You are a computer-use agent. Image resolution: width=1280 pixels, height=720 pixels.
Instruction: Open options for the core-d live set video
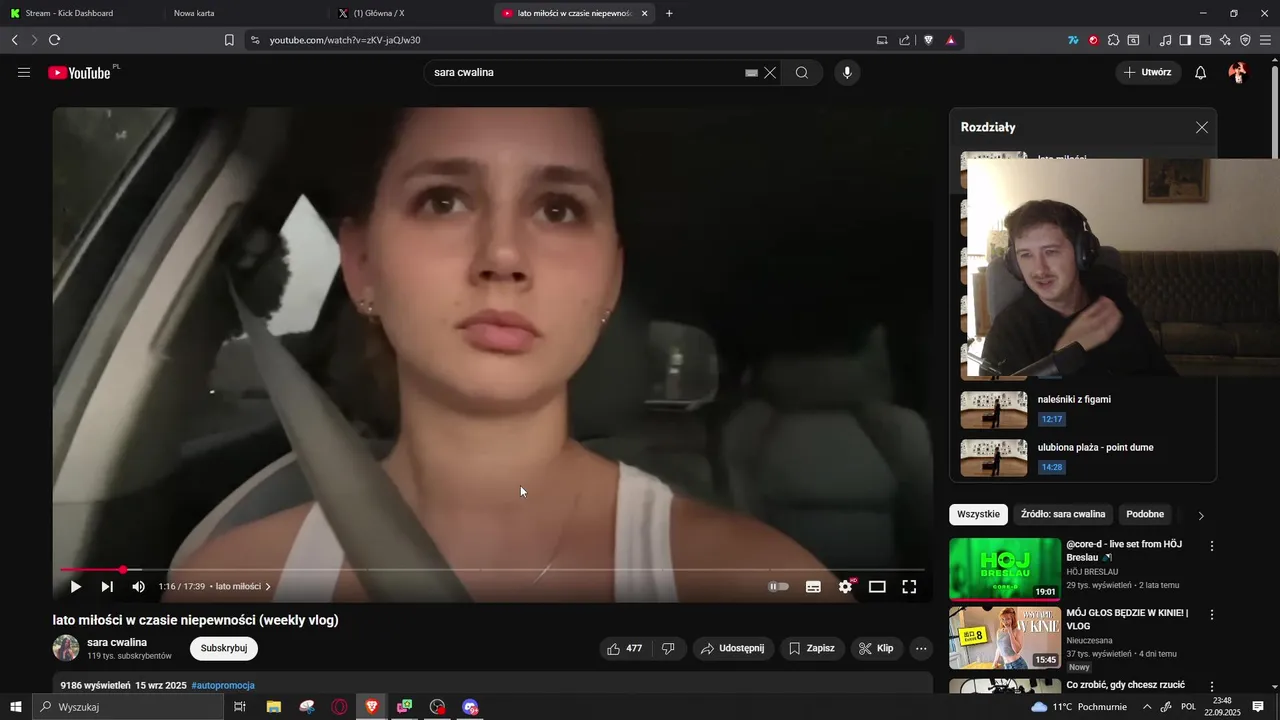1212,546
